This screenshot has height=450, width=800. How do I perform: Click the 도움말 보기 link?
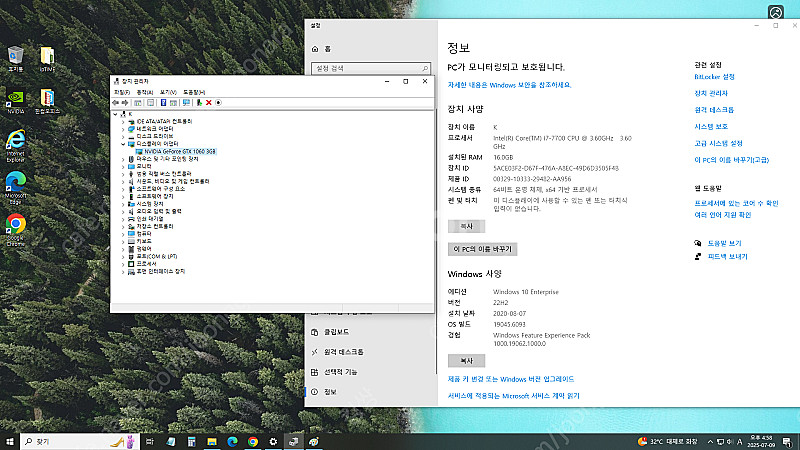coord(724,243)
